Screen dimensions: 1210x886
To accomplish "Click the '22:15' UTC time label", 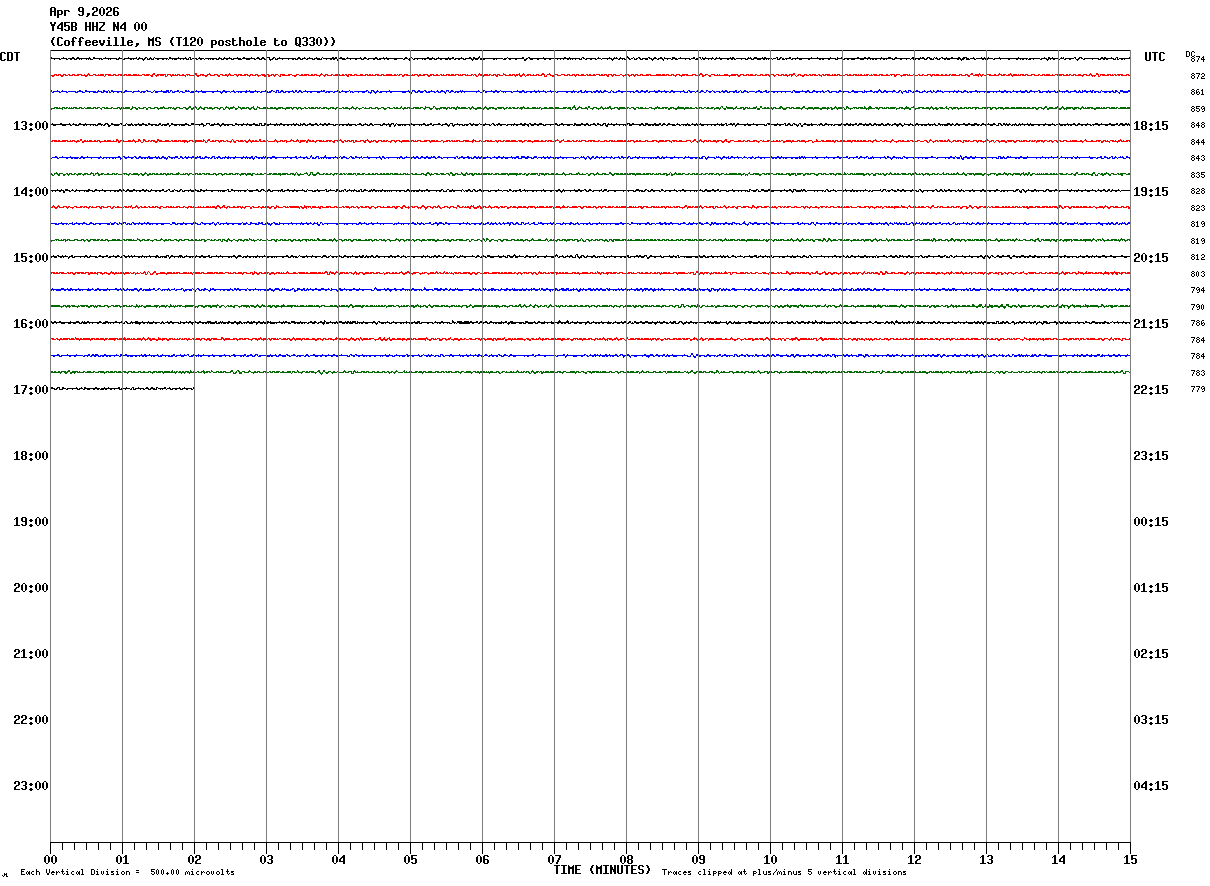I will tap(1151, 390).
